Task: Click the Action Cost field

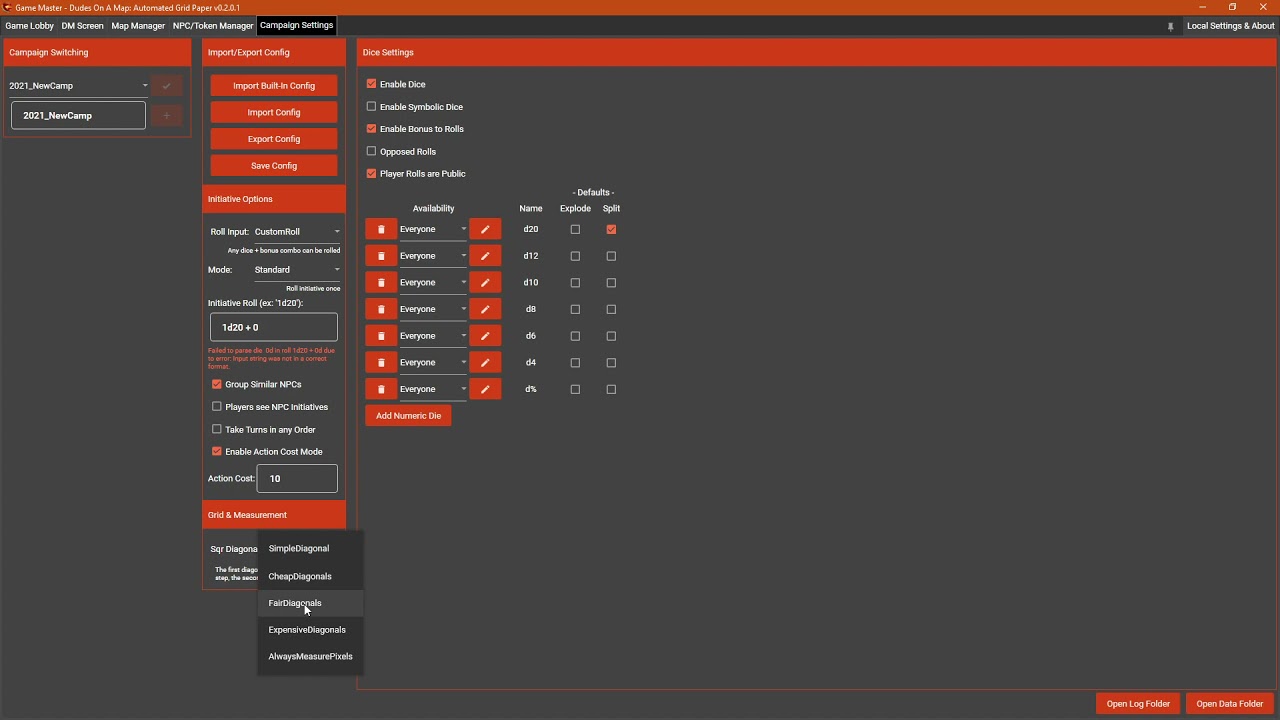Action: (297, 478)
